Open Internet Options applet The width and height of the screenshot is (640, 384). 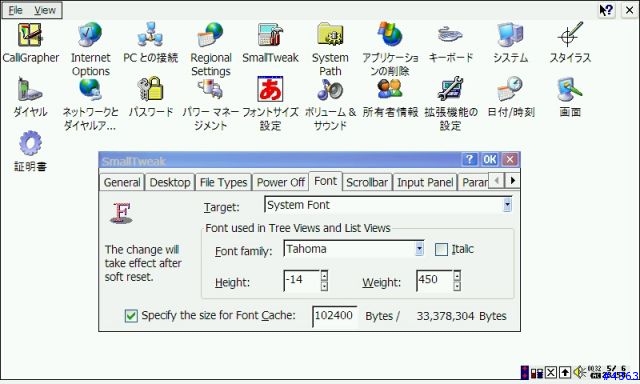pyautogui.click(x=90, y=49)
